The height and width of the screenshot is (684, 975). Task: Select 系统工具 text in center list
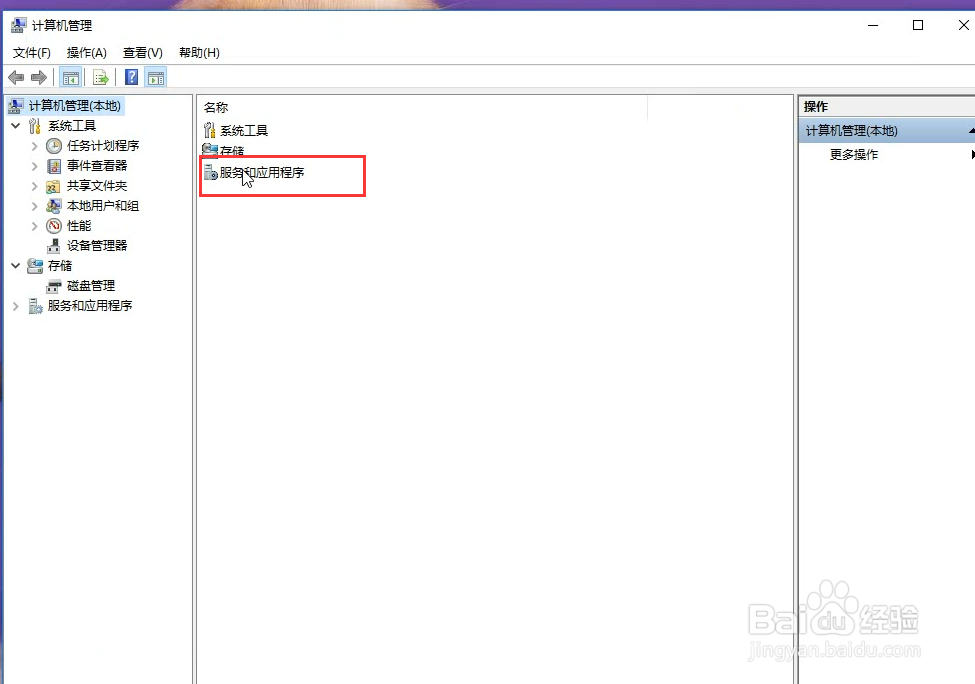pyautogui.click(x=244, y=131)
